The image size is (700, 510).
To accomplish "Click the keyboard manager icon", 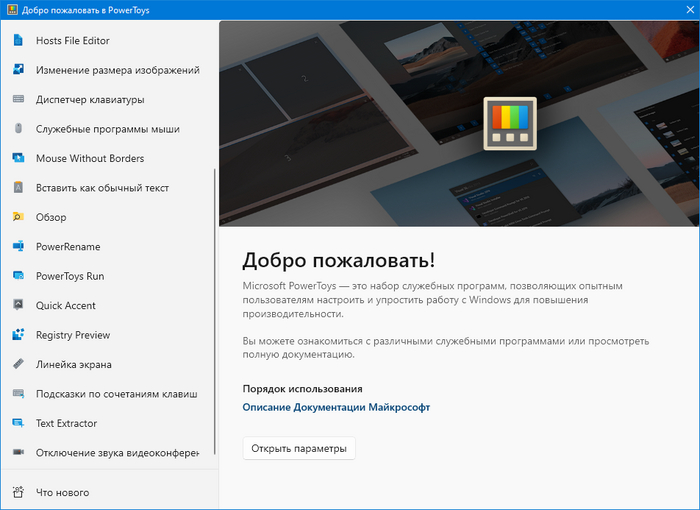I will (x=18, y=99).
